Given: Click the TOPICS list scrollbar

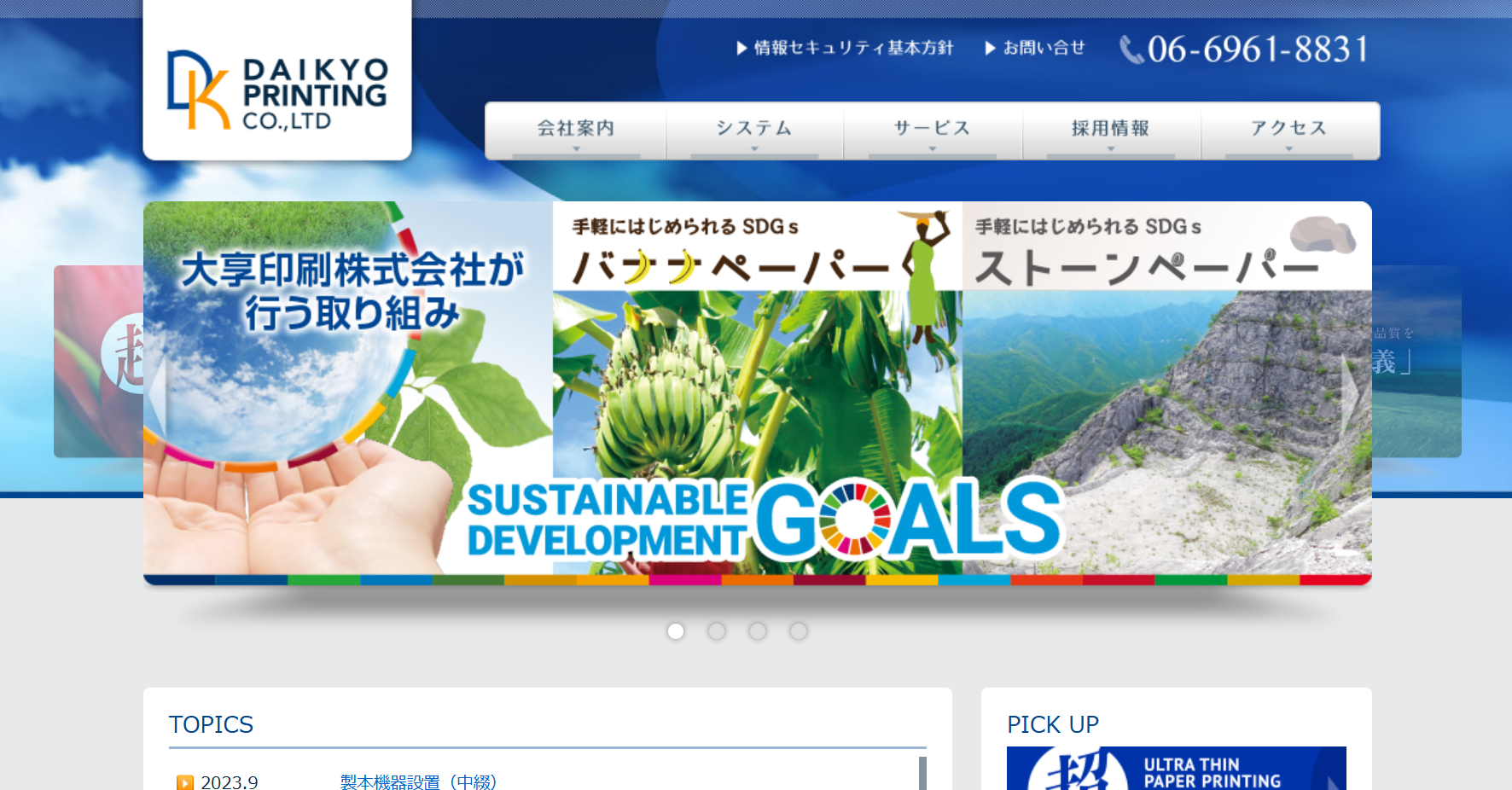Looking at the screenshot, I should (x=922, y=773).
